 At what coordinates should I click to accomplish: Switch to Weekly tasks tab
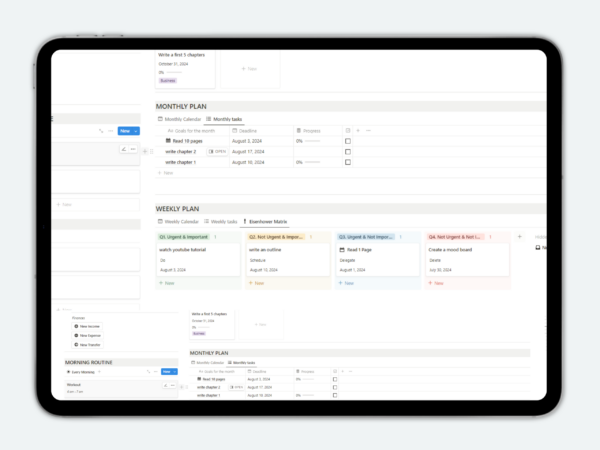[x=221, y=222]
